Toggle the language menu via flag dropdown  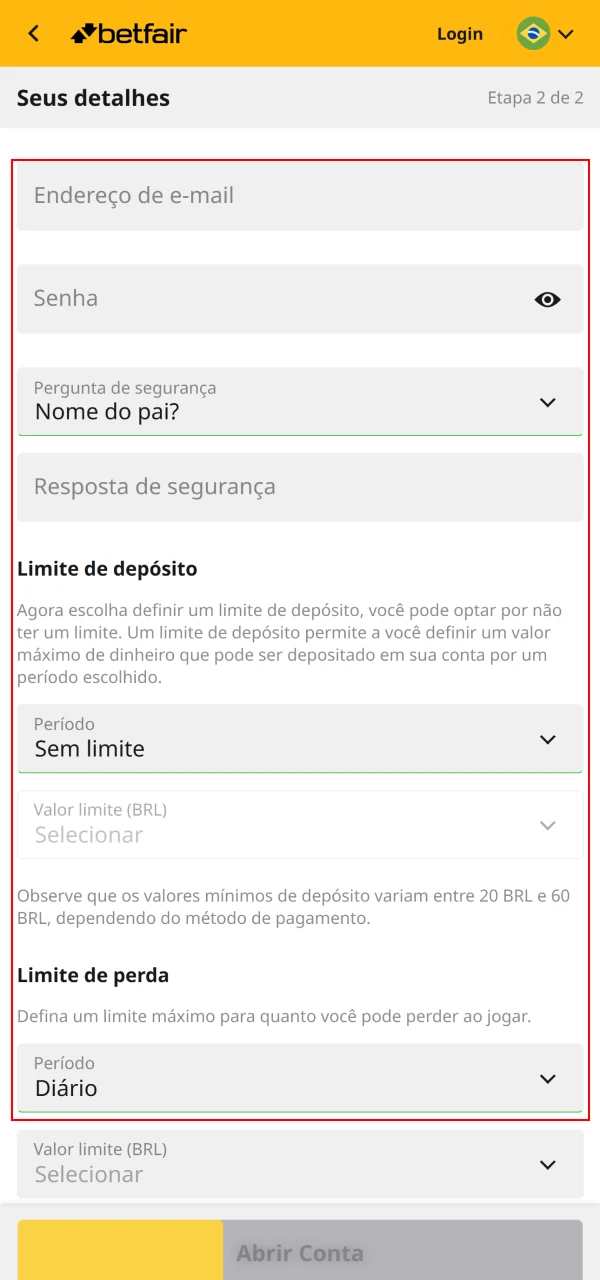coord(568,33)
